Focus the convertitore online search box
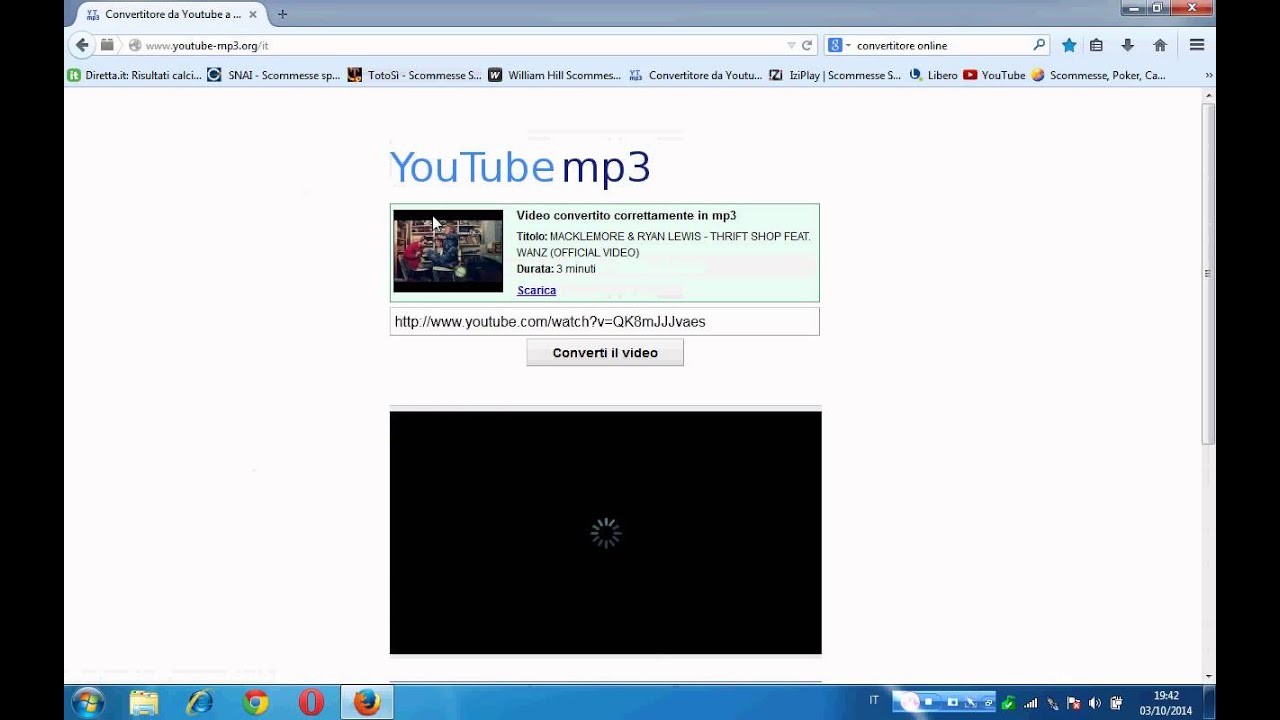 pos(940,45)
